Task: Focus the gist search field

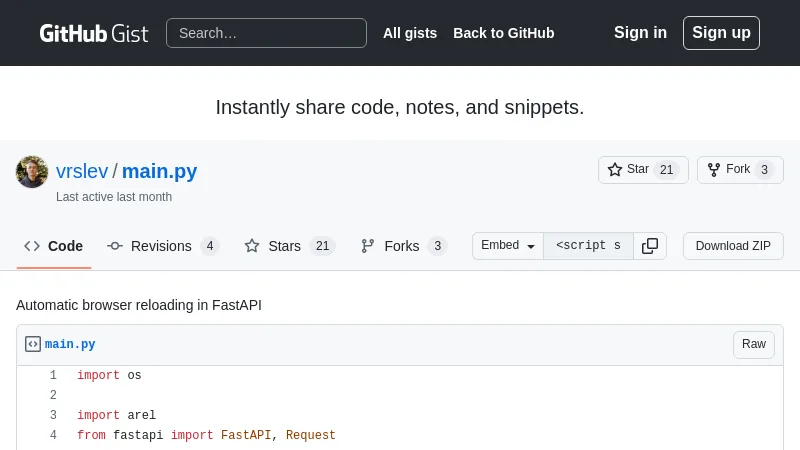Action: [x=266, y=33]
